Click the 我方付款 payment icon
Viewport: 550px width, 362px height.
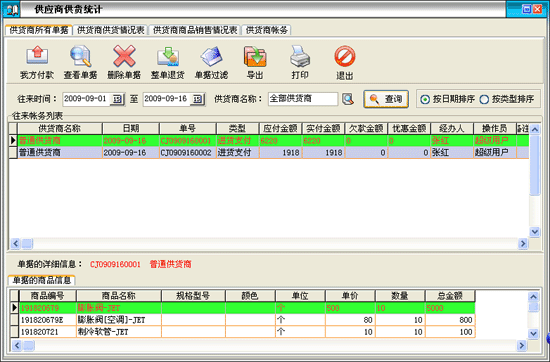point(37,56)
